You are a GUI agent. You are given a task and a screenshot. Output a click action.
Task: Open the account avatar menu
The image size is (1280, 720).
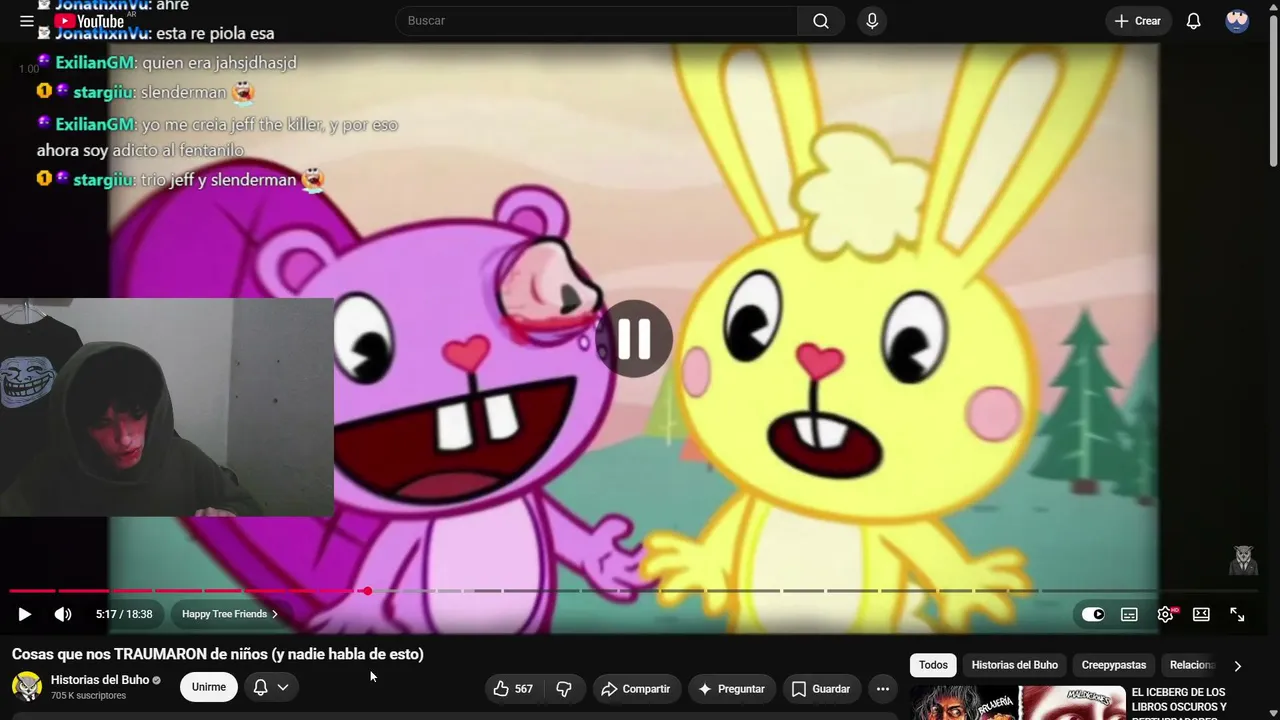click(x=1237, y=21)
